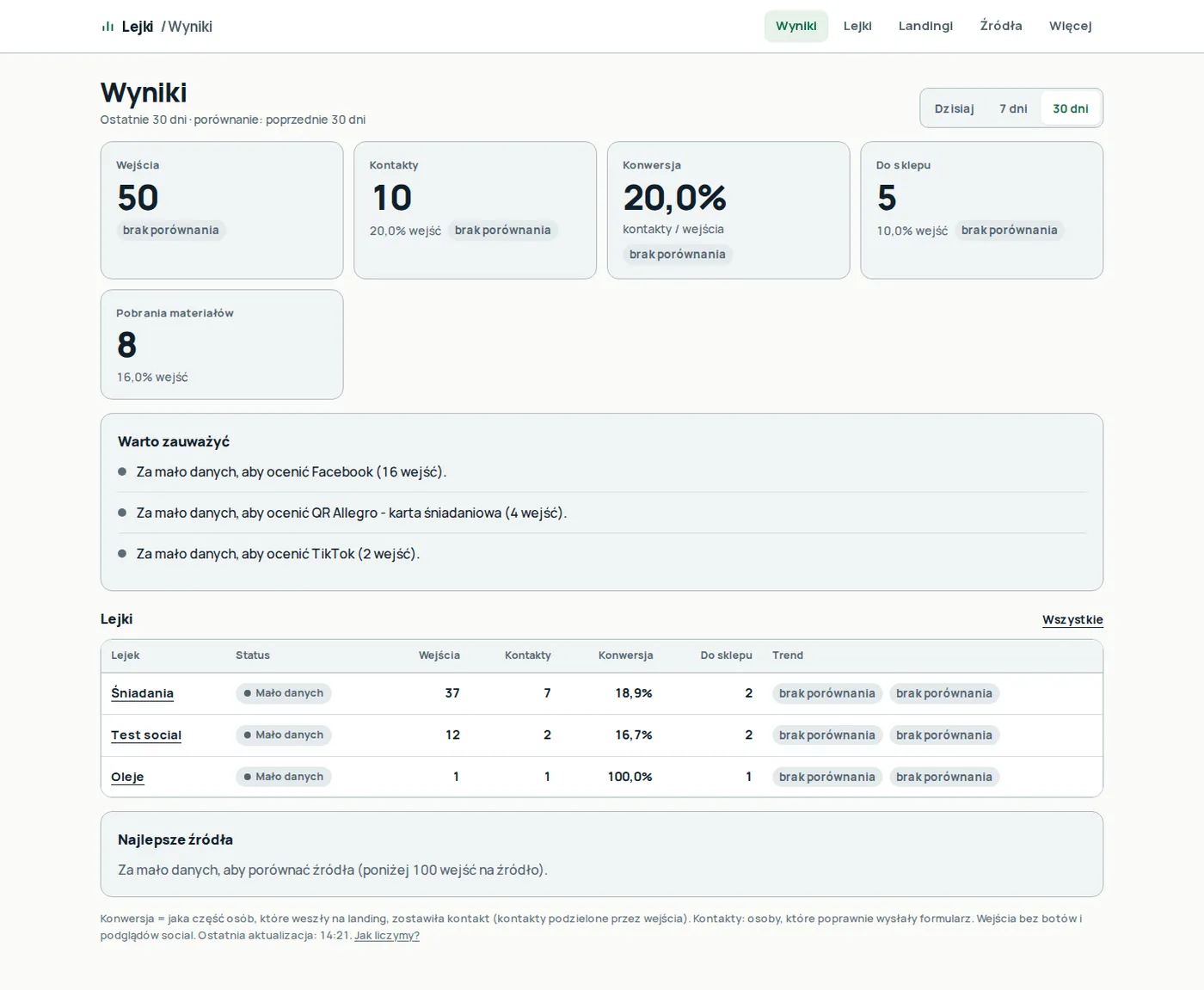This screenshot has width=1204, height=990.
Task: Click the Konwersja column header
Action: [626, 655]
